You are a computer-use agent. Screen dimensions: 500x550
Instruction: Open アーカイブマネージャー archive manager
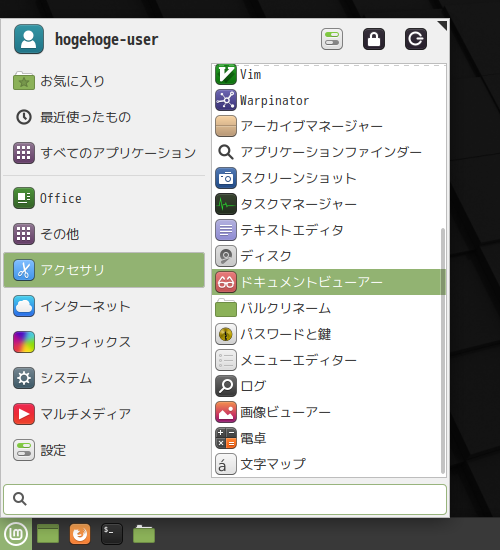coord(328,126)
